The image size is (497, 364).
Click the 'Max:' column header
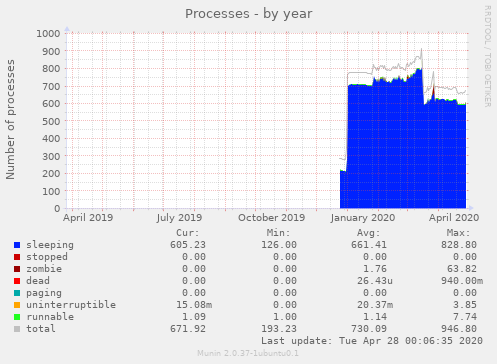pyautogui.click(x=459, y=233)
